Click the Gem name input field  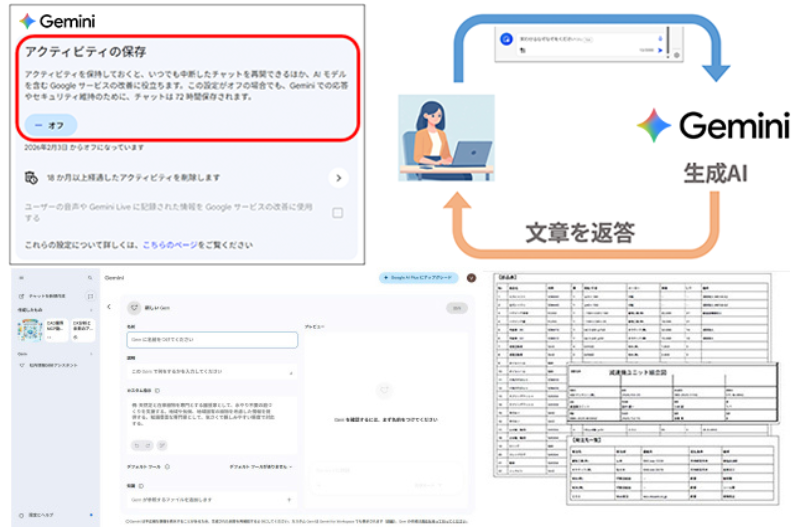coord(212,340)
